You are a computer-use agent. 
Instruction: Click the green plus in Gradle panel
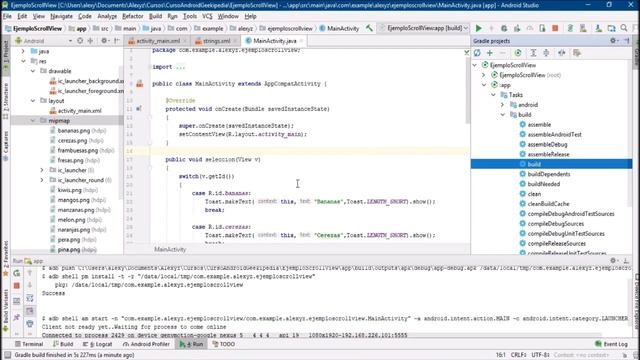tap(489, 53)
